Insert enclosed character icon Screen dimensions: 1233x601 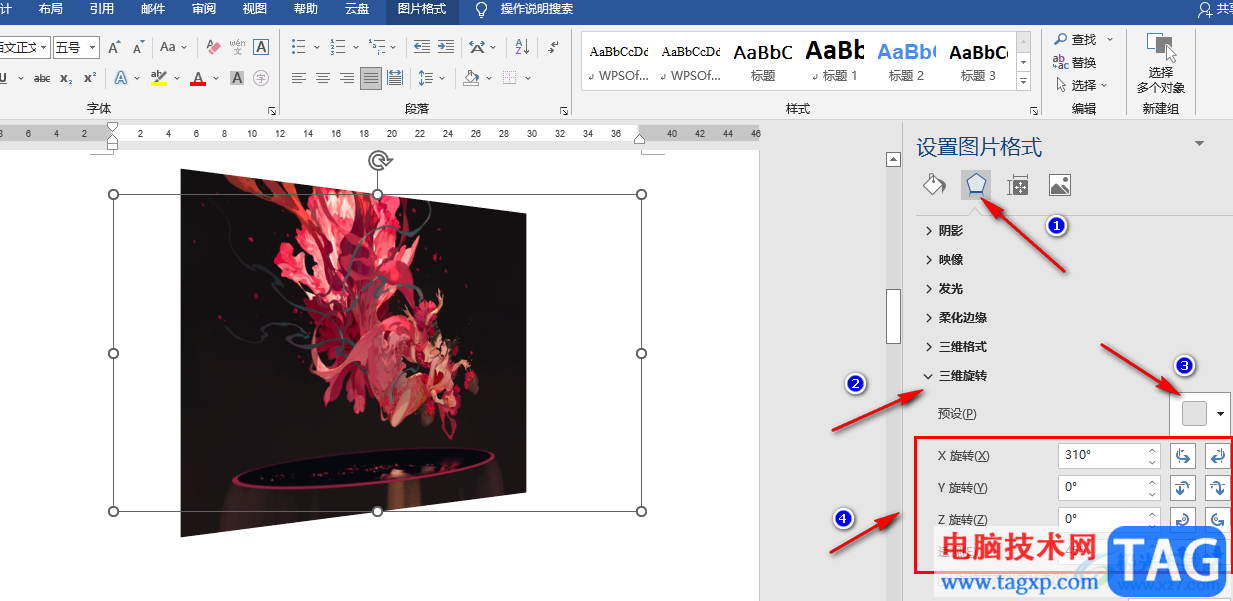(x=261, y=78)
